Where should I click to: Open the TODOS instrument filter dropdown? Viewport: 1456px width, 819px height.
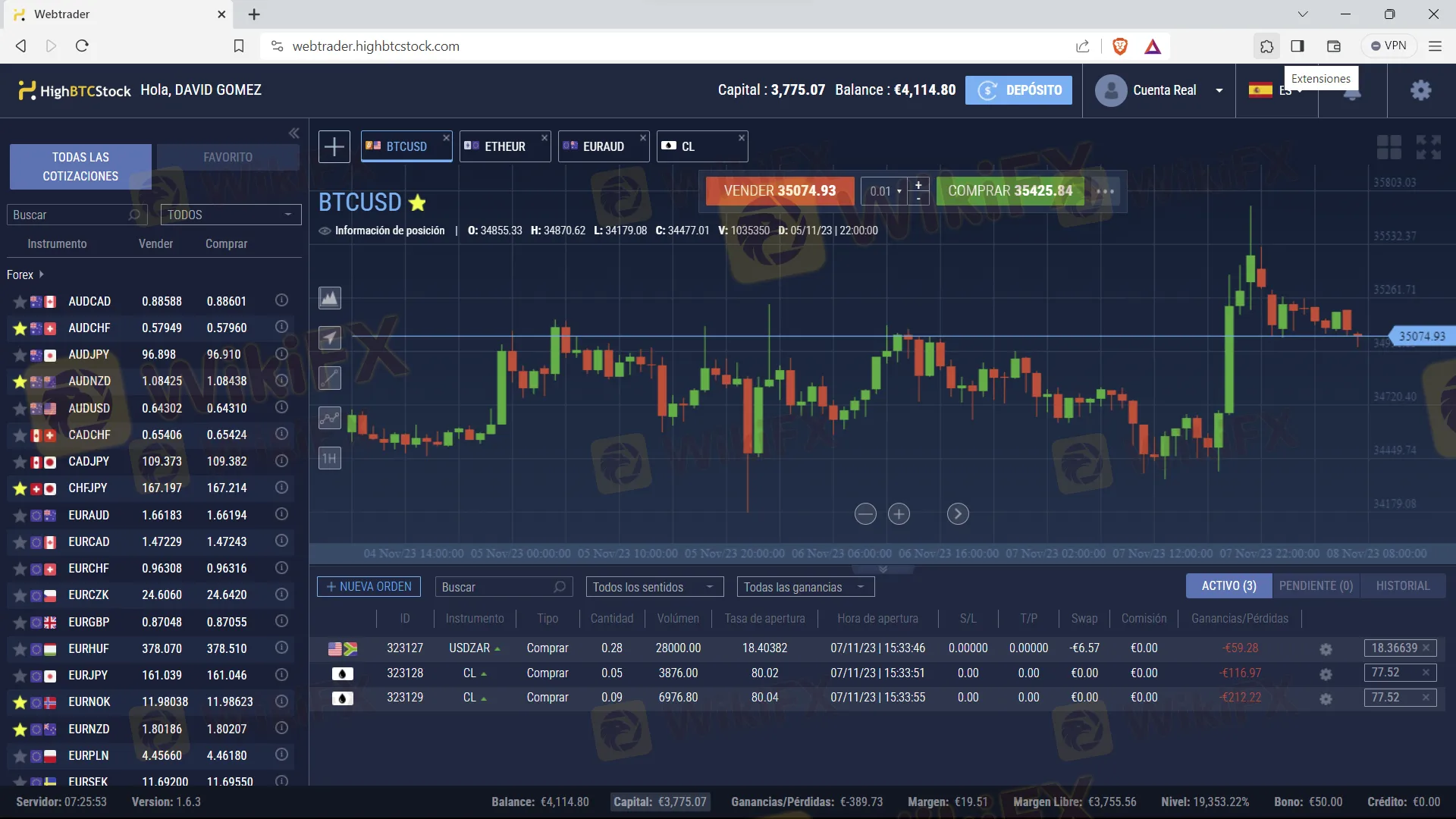point(231,215)
